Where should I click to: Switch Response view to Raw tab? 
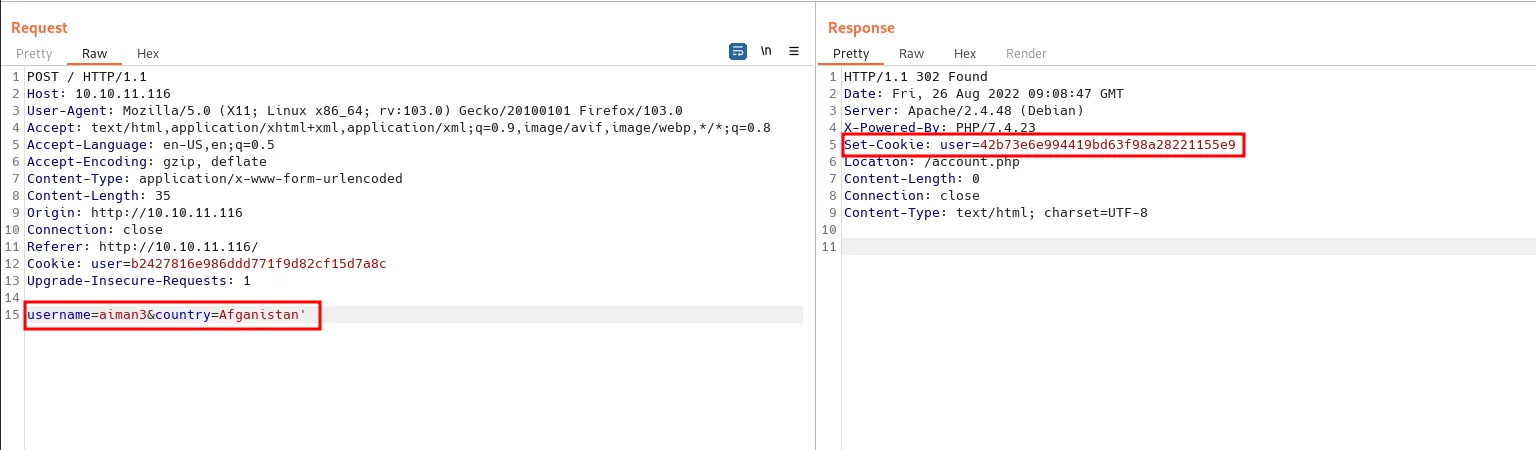click(x=911, y=54)
